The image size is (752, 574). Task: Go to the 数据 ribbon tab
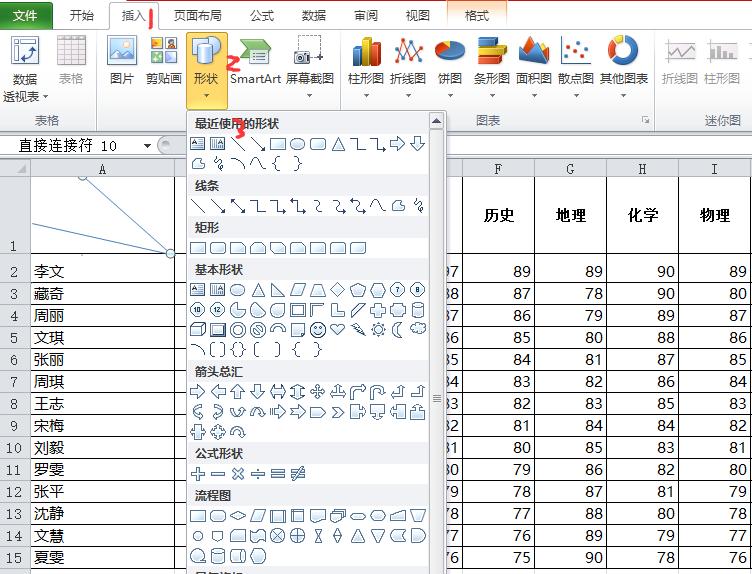(314, 15)
